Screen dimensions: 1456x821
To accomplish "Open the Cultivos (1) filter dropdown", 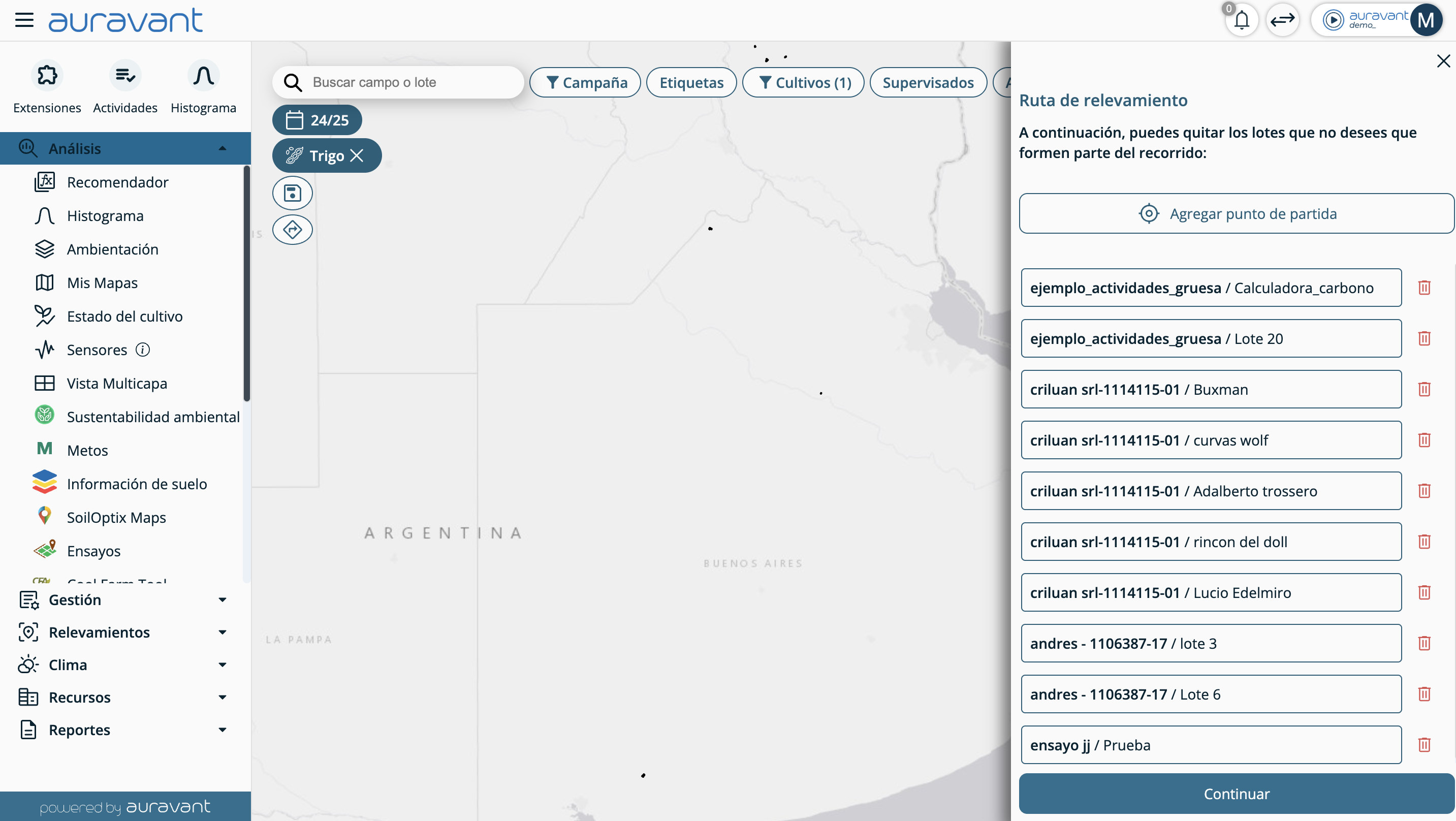I will (x=803, y=82).
